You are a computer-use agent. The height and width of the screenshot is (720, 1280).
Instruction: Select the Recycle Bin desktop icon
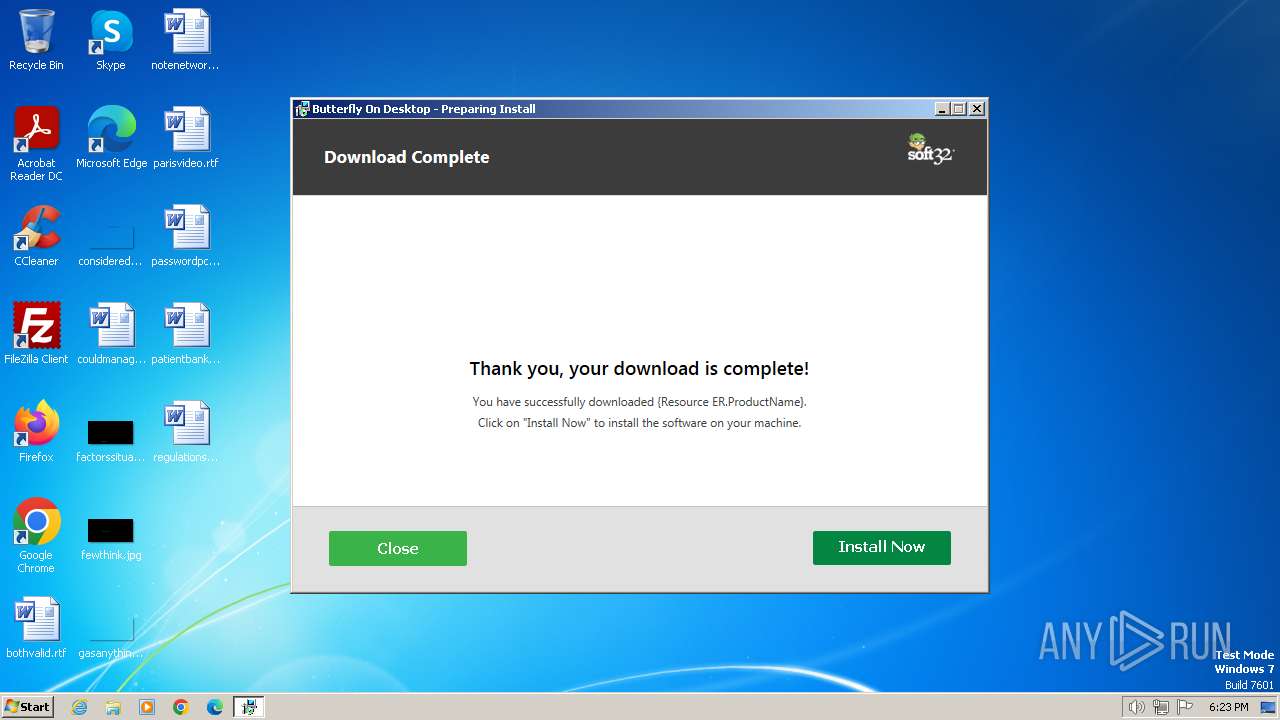[36, 41]
